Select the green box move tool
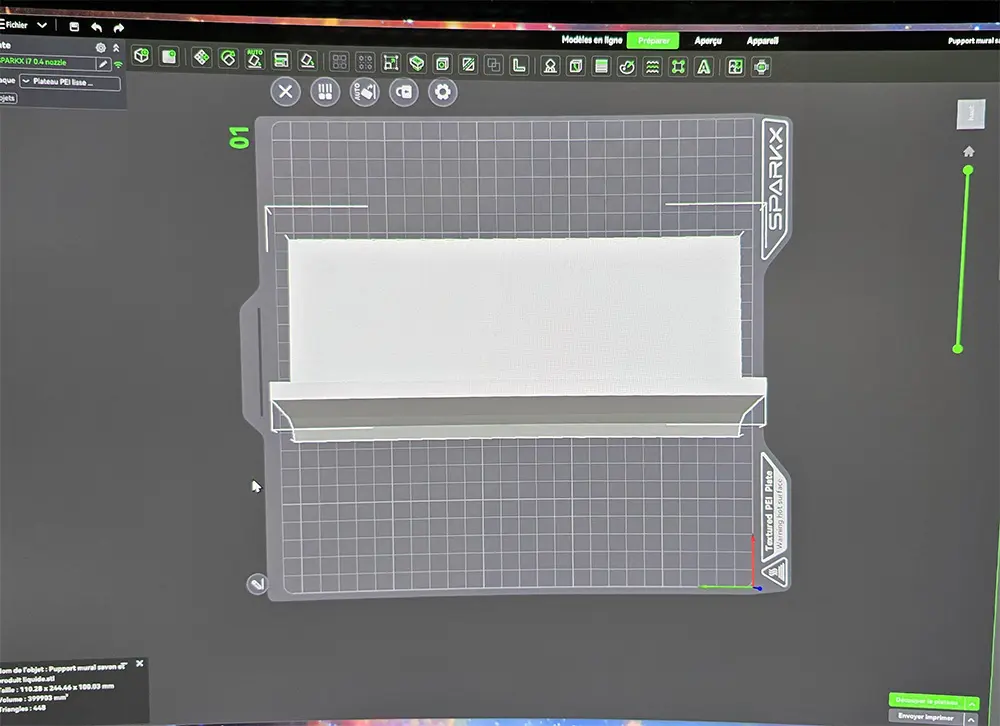This screenshot has height=726, width=1000. (416, 63)
